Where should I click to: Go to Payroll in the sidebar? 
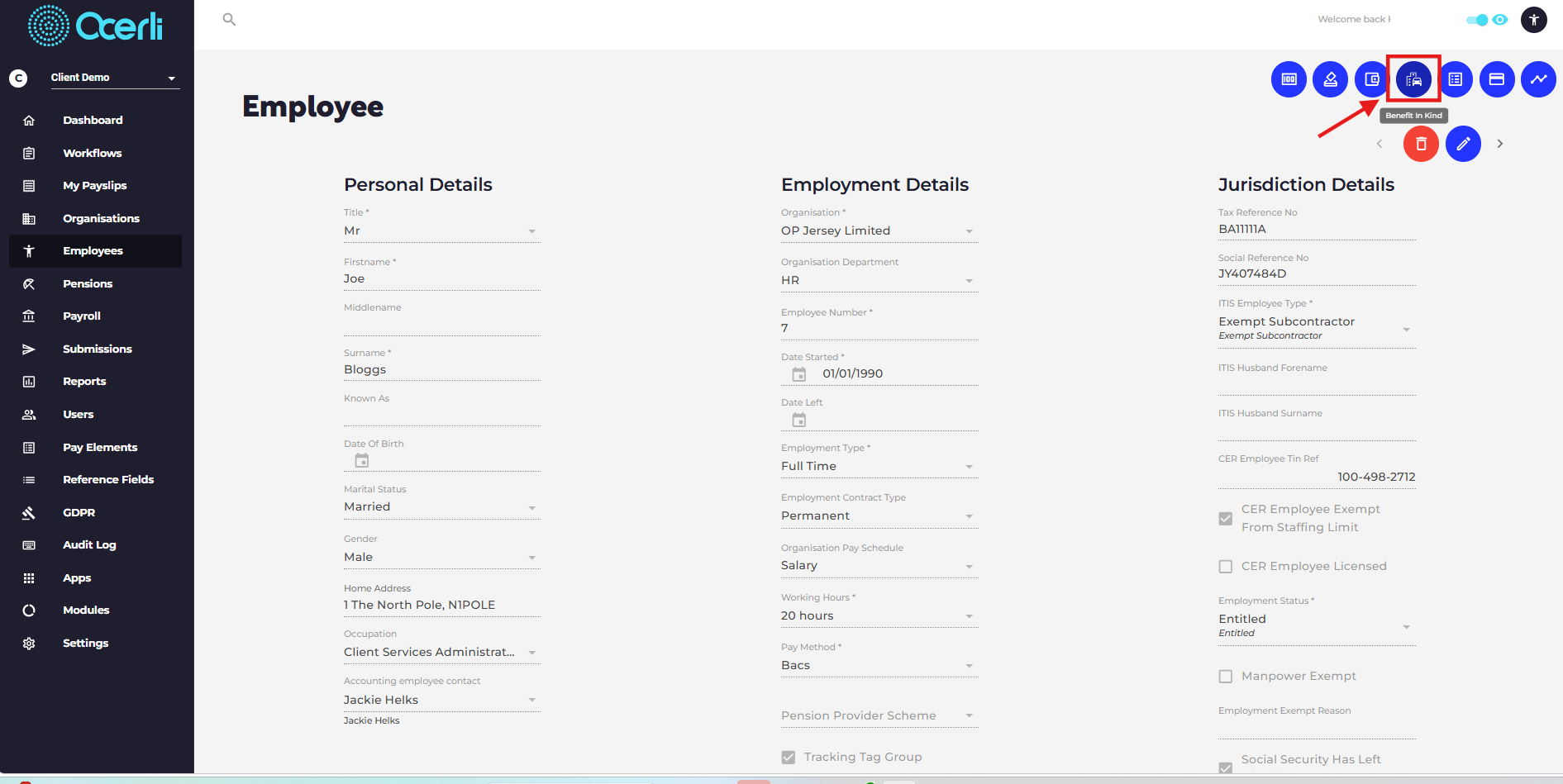pos(95,316)
